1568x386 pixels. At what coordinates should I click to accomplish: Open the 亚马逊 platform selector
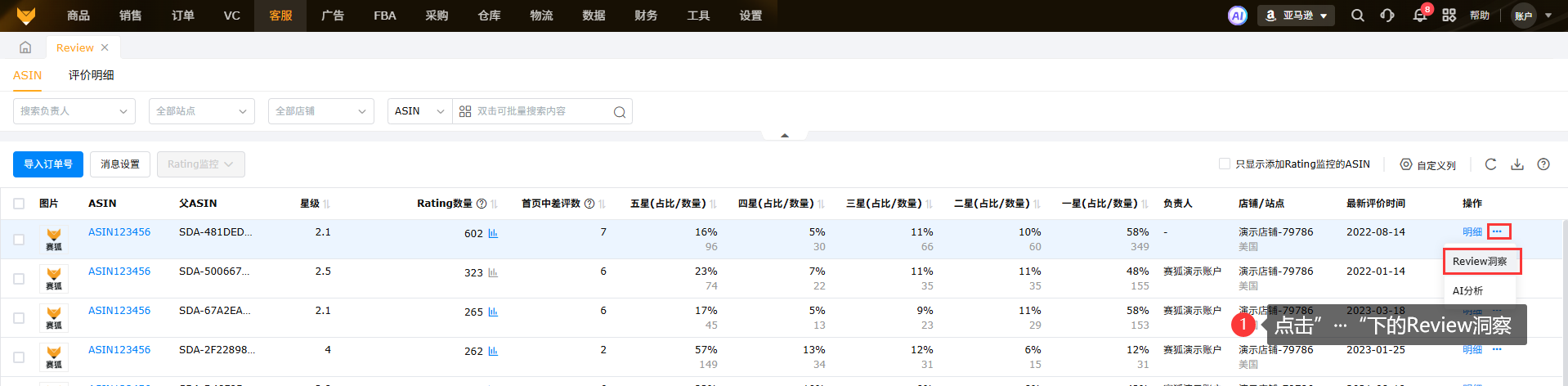[x=1296, y=16]
